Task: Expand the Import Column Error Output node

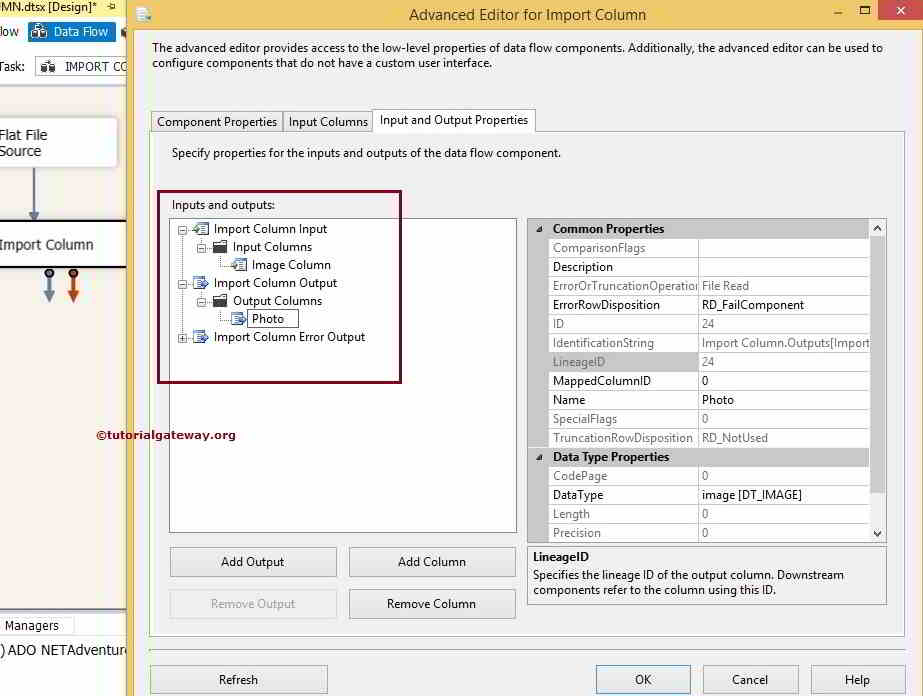Action: (182, 338)
